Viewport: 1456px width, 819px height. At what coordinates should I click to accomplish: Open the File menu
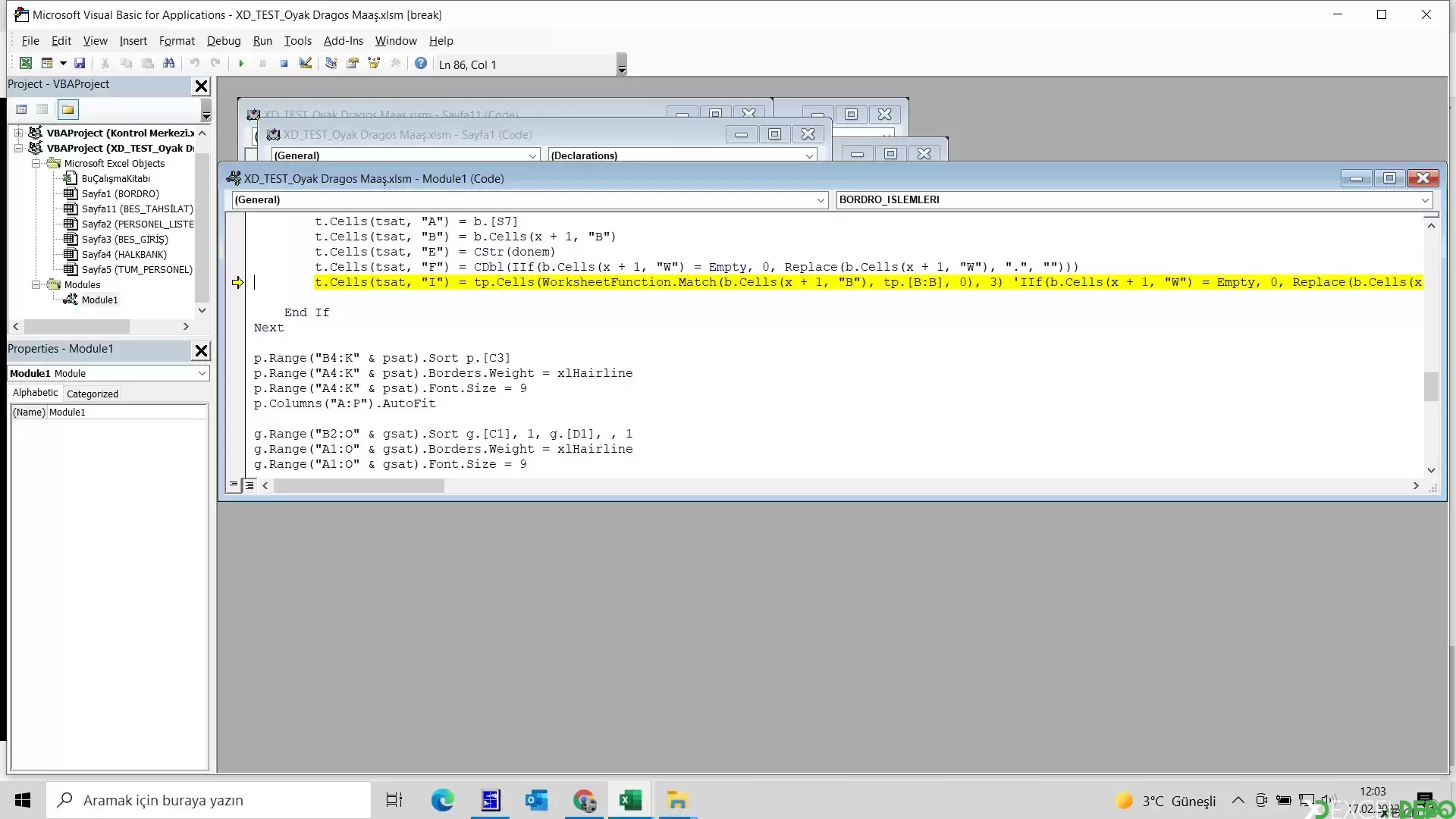click(30, 41)
